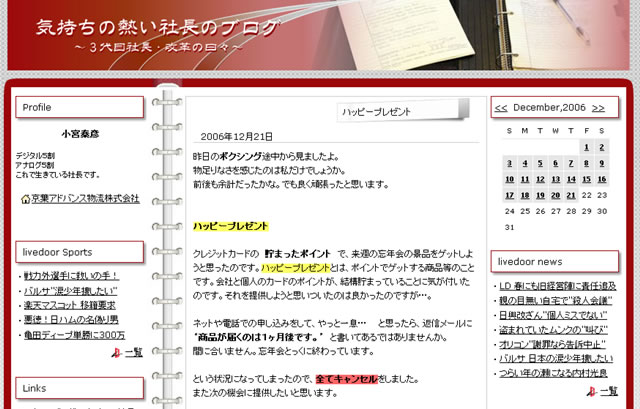Open 京葉アドバンス物流株式会社 company link
The height and width of the screenshot is (409, 640).
coord(85,198)
